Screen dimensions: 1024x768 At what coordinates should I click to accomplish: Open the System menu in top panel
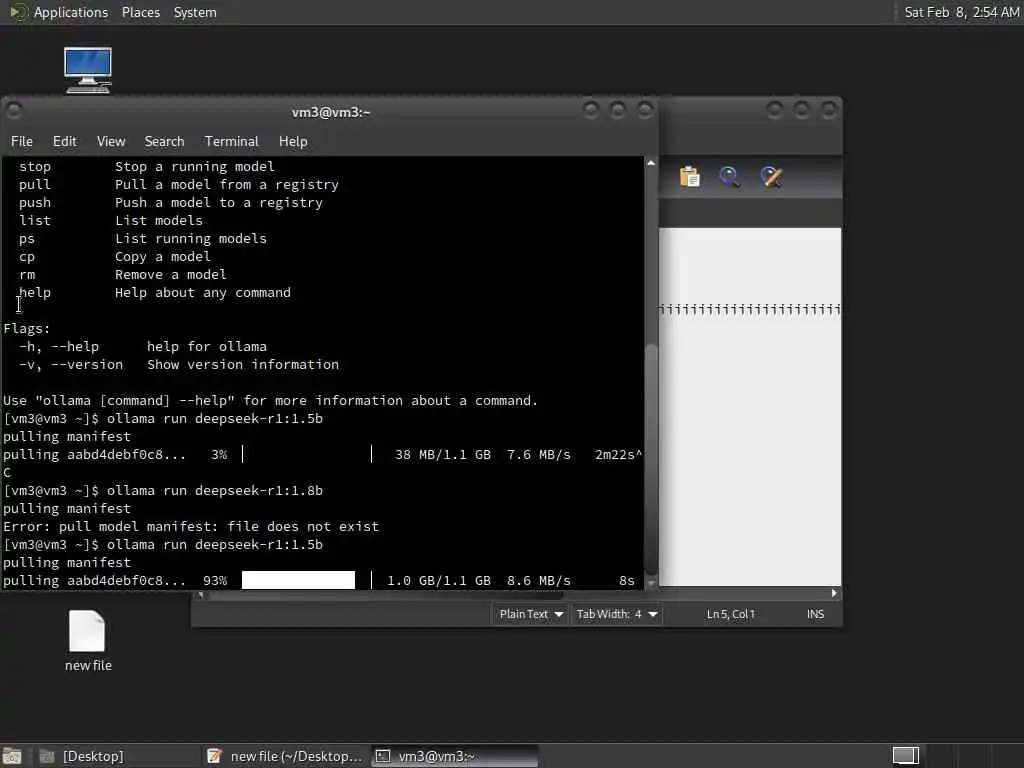[195, 12]
